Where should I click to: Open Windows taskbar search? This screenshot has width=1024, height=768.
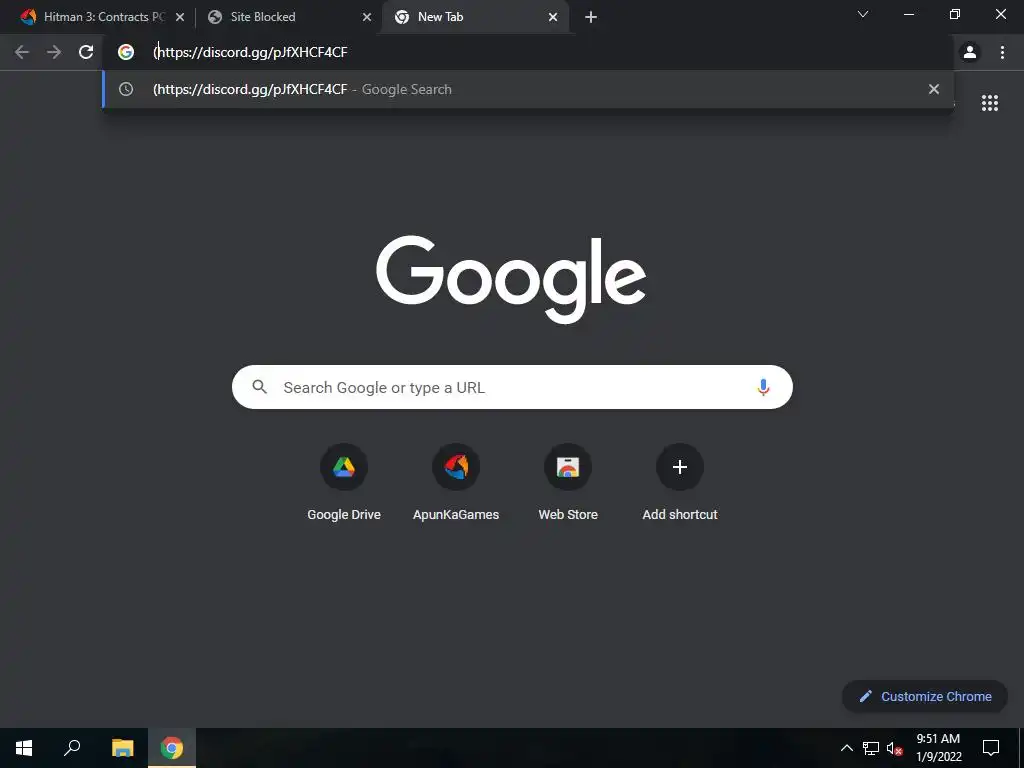pos(72,748)
